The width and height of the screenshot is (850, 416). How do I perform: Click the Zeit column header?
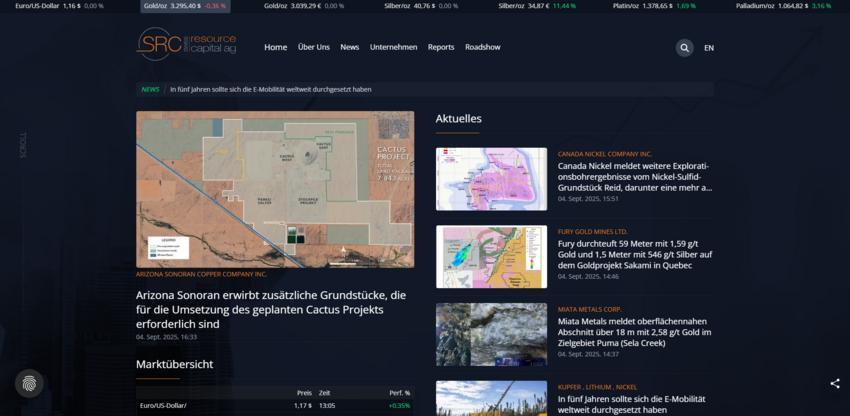click(324, 393)
